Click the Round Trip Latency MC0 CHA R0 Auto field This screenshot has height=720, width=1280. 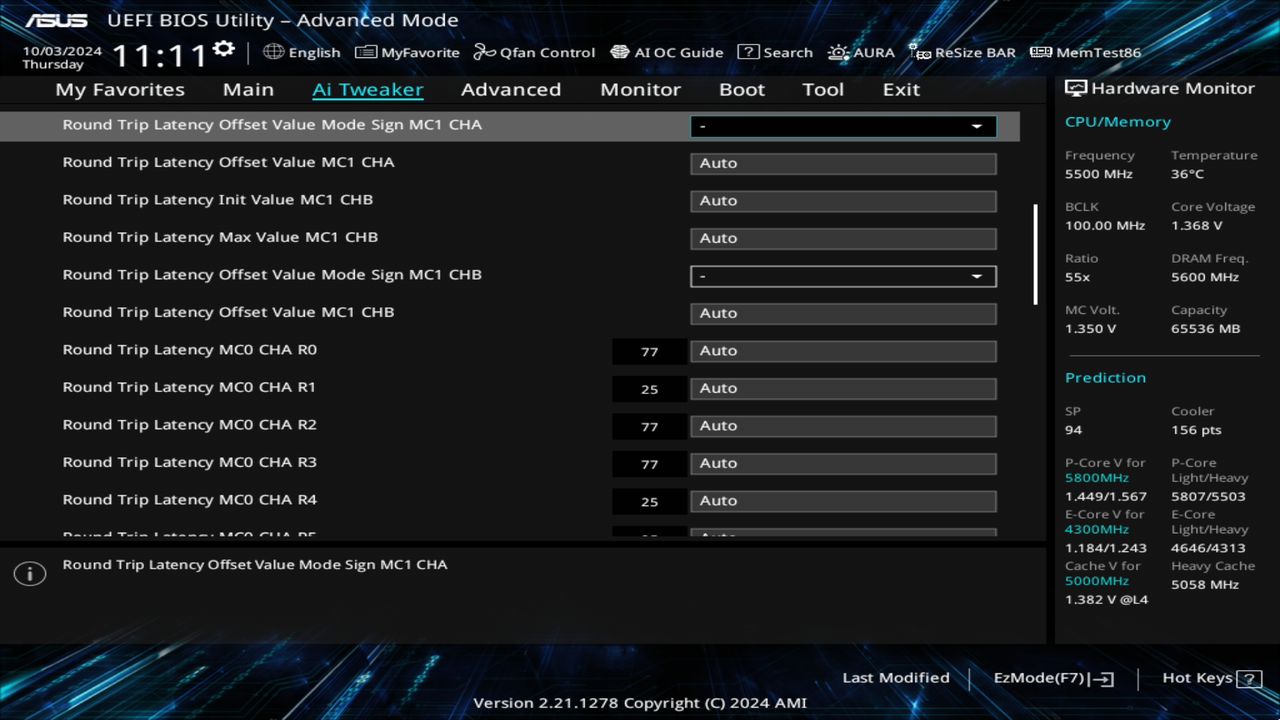pos(843,351)
